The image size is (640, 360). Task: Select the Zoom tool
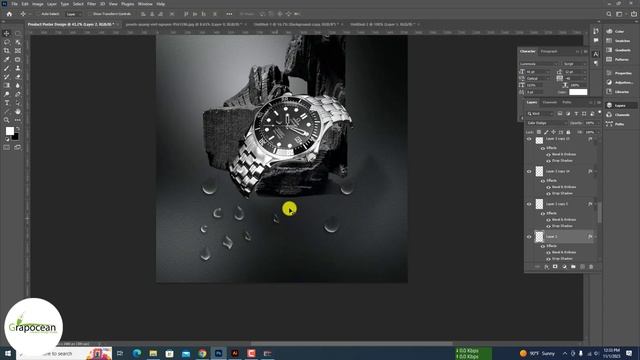pyautogui.click(x=7, y=120)
